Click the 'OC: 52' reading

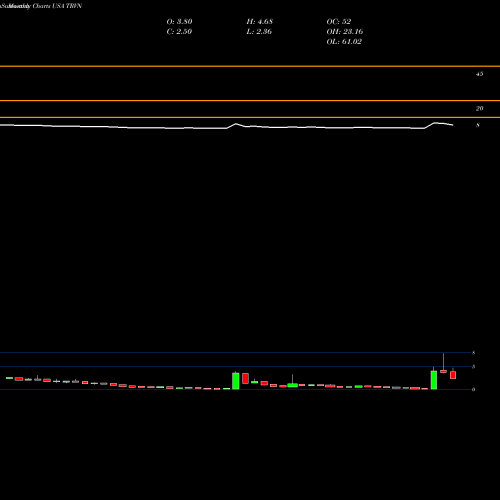click(339, 21)
